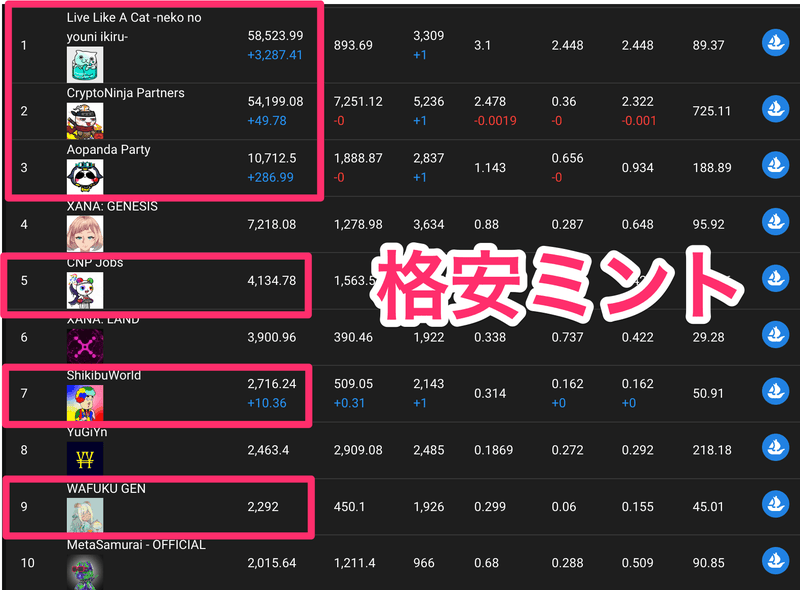
Task: Select the value 1,211.4
Action: (x=355, y=563)
